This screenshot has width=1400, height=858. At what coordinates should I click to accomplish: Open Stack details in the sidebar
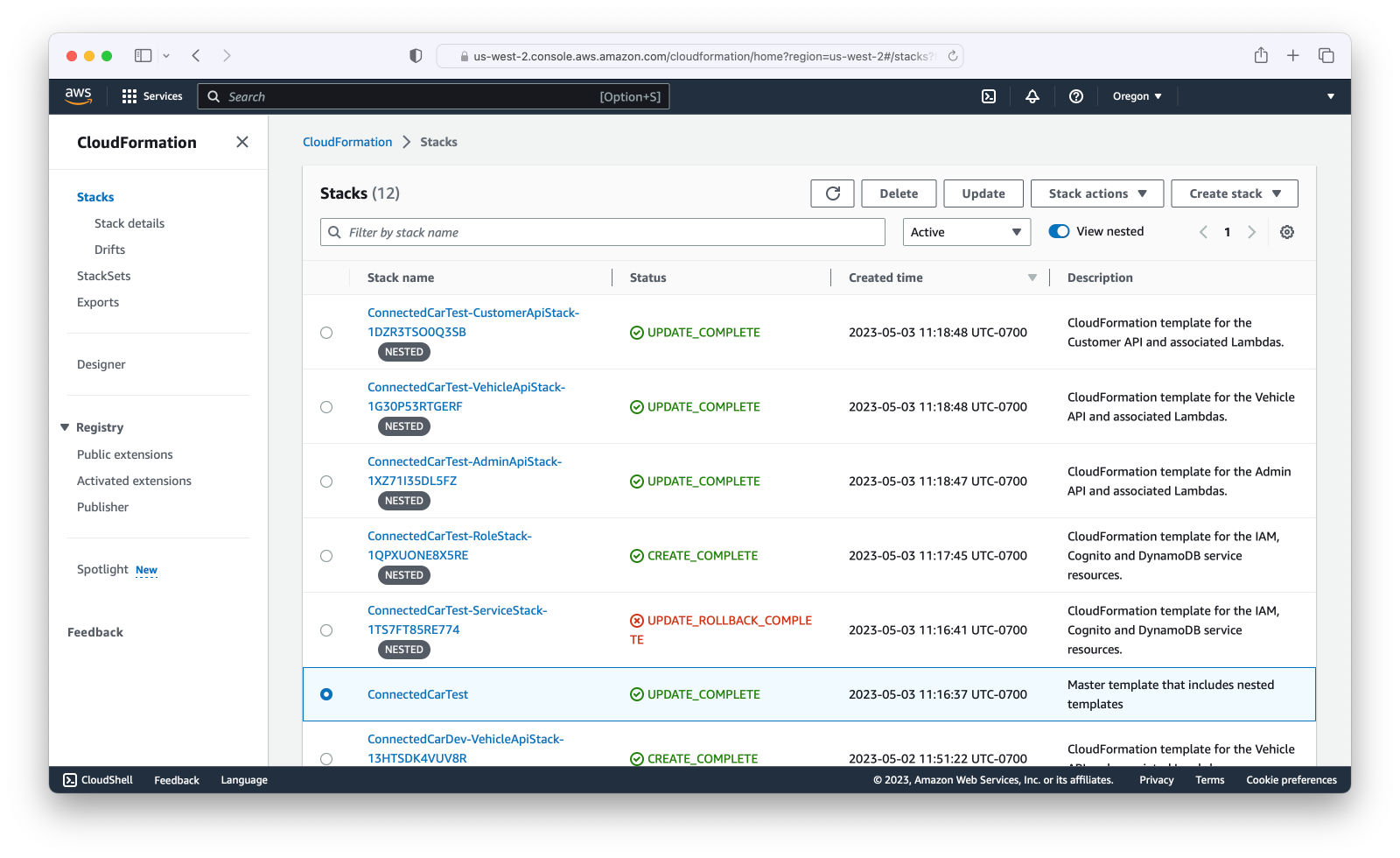[129, 223]
